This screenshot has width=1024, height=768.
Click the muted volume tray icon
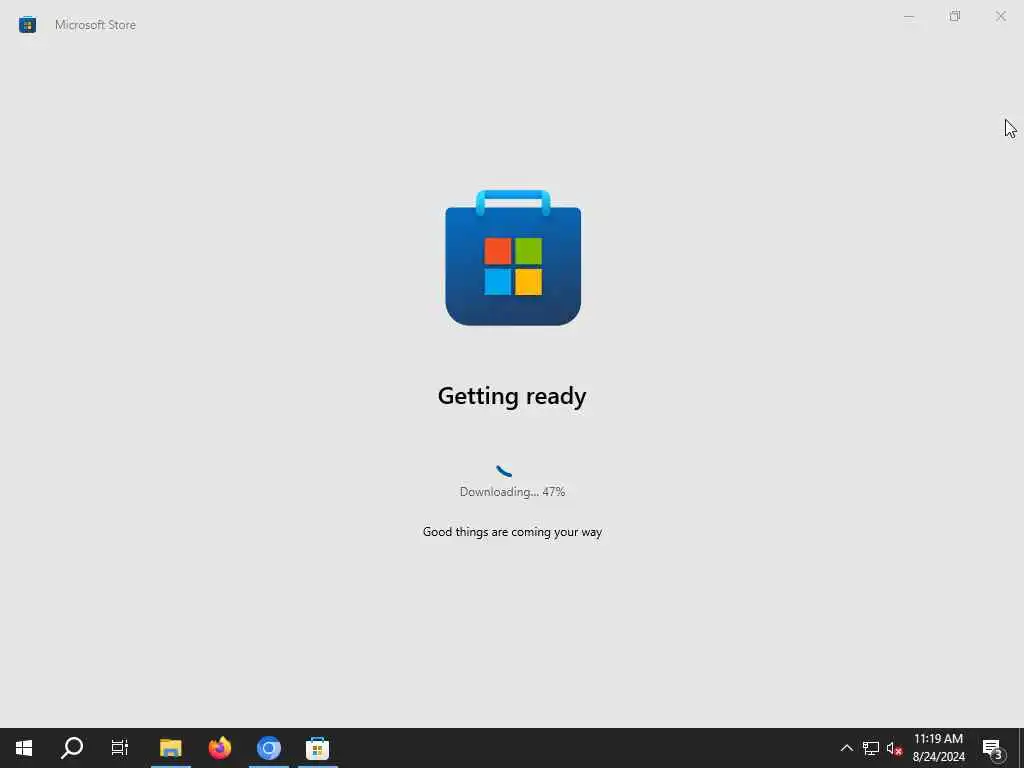coord(895,748)
